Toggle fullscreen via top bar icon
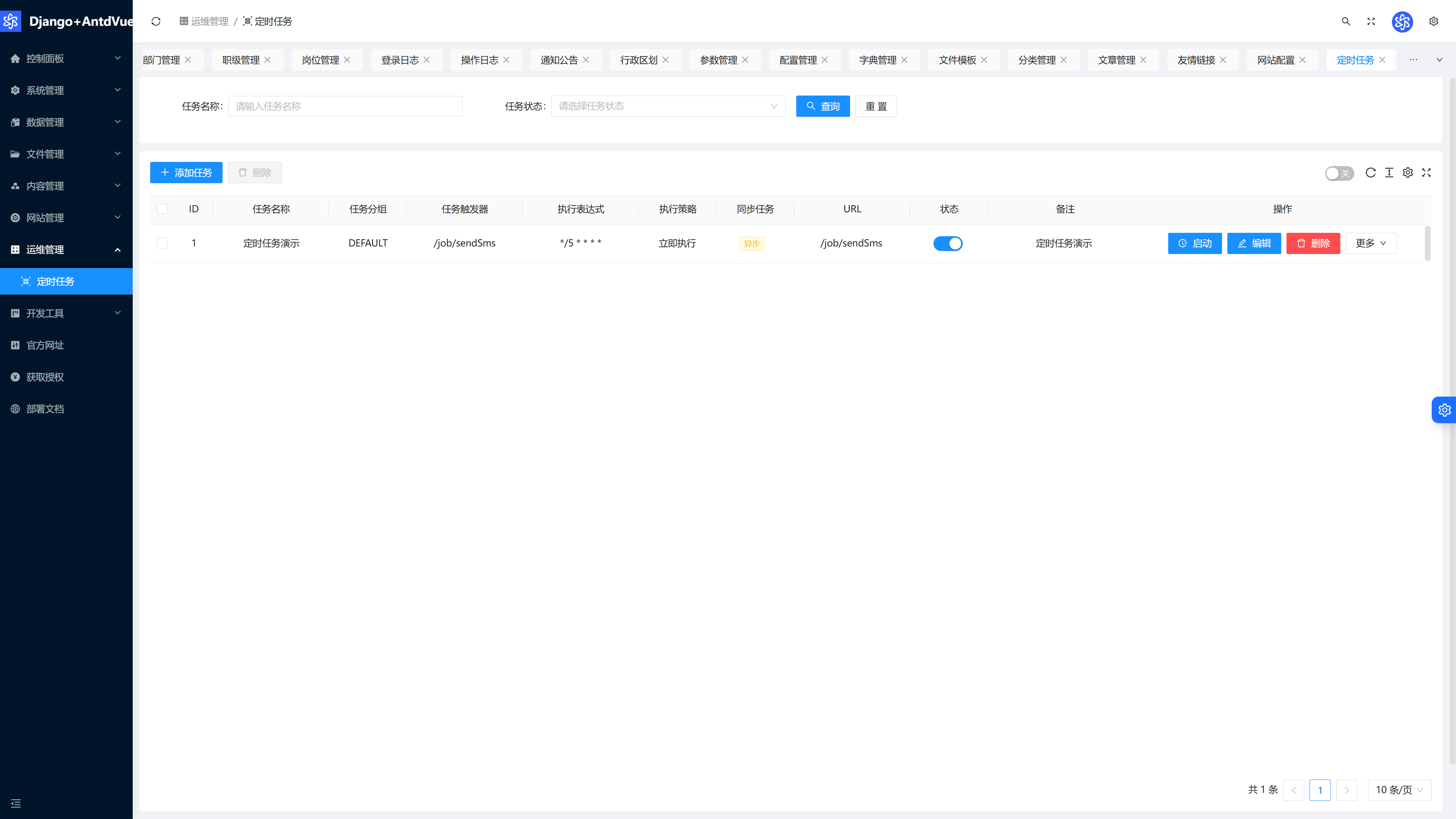The height and width of the screenshot is (819, 1456). (1371, 22)
